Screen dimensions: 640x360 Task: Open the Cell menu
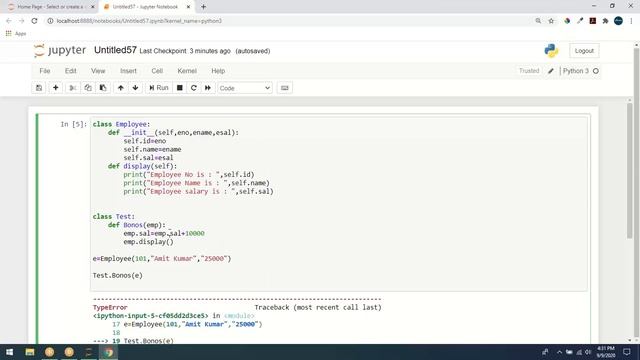[x=157, y=71]
